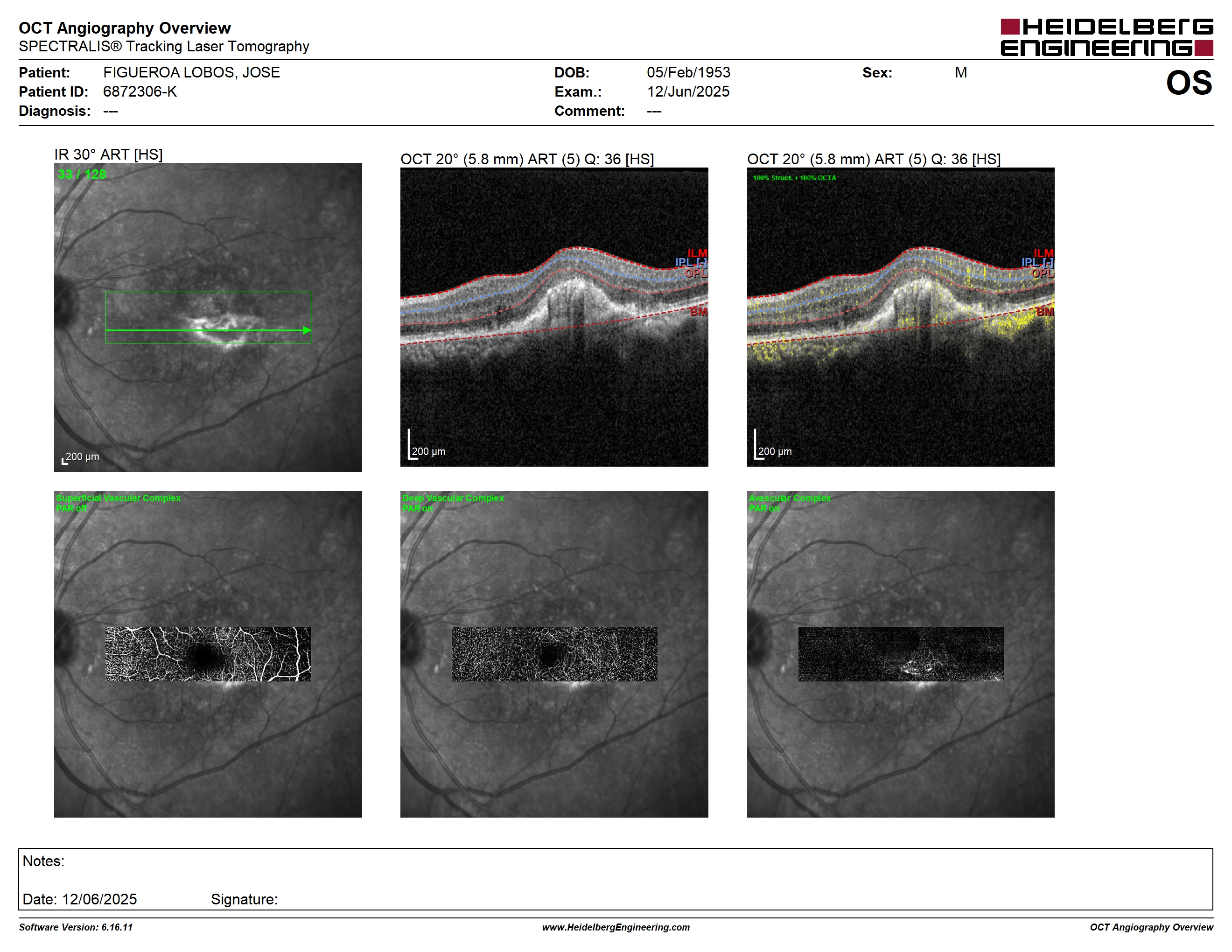This screenshot has width=1232, height=952.
Task: Click the green scan arrow tip on IR image
Action: pos(307,330)
